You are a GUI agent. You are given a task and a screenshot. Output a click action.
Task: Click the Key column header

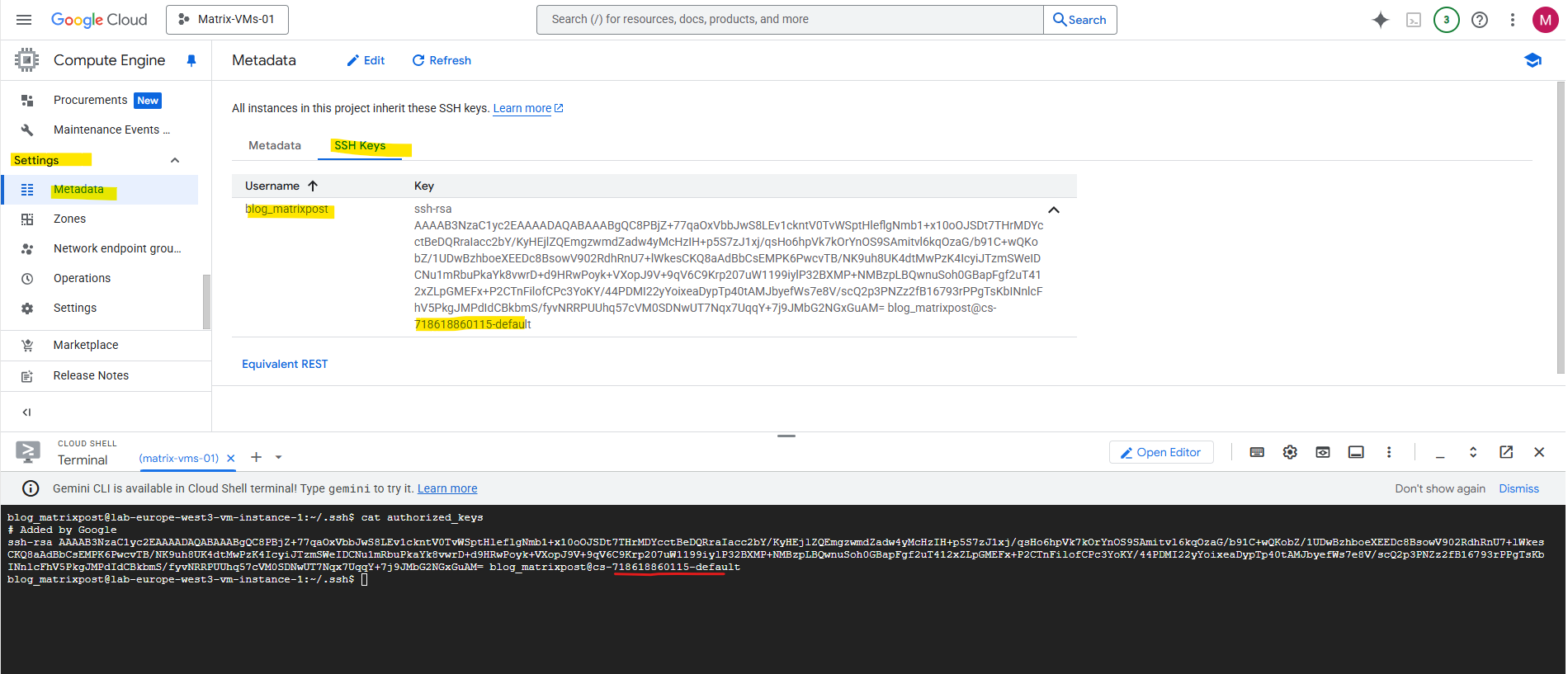coord(424,186)
